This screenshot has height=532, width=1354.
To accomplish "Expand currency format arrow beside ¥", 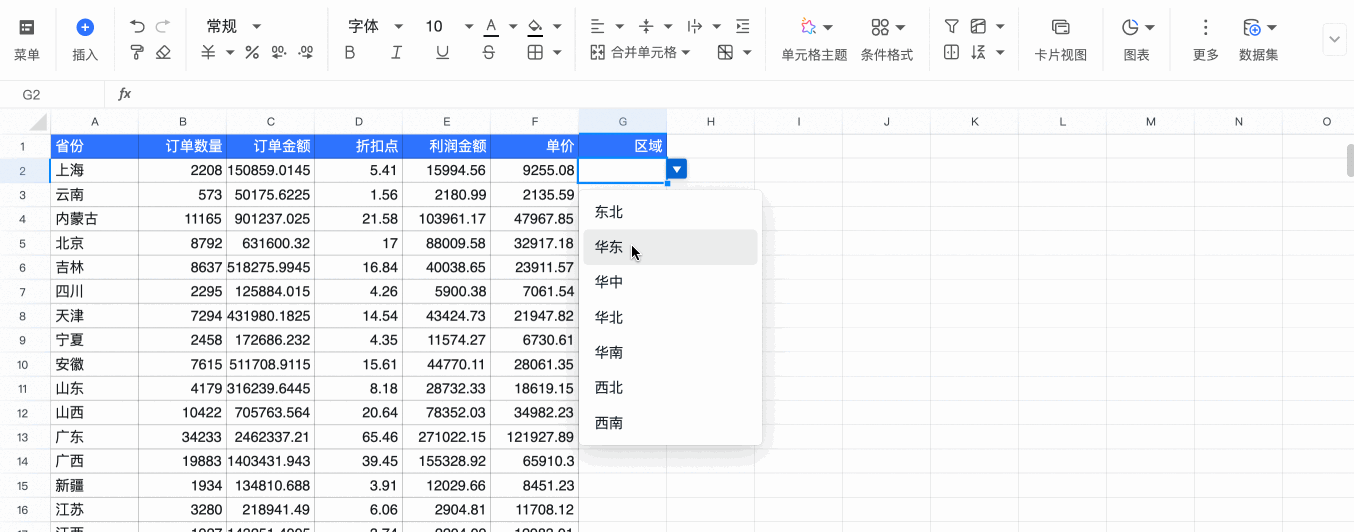I will click(x=230, y=52).
